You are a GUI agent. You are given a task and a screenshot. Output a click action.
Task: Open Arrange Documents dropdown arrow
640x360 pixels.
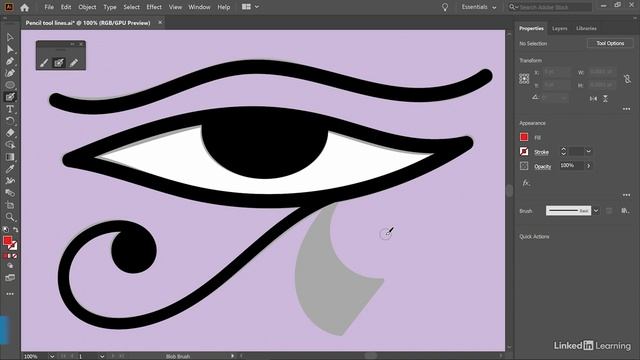click(x=257, y=7)
